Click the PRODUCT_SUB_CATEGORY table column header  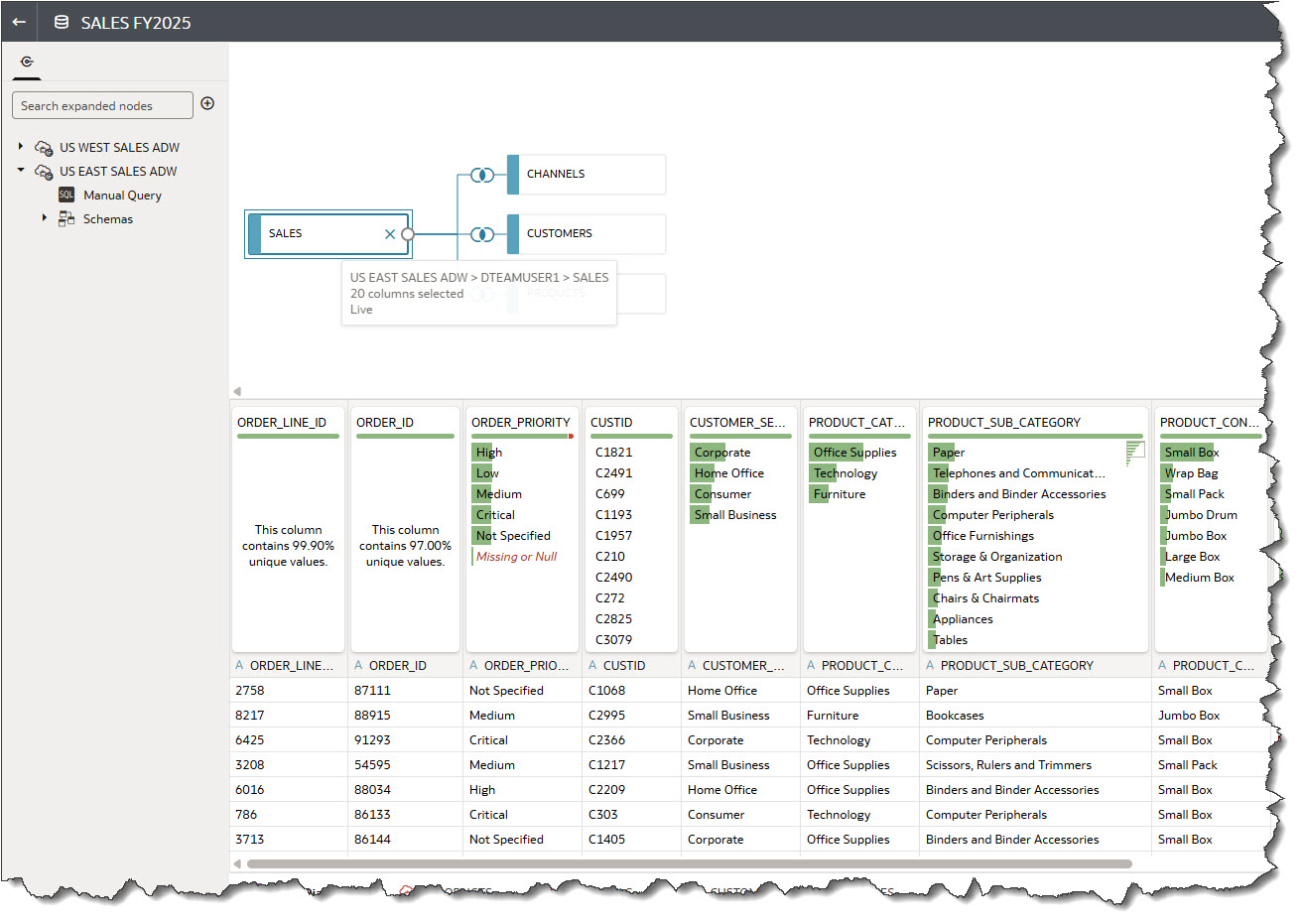pos(1036,666)
